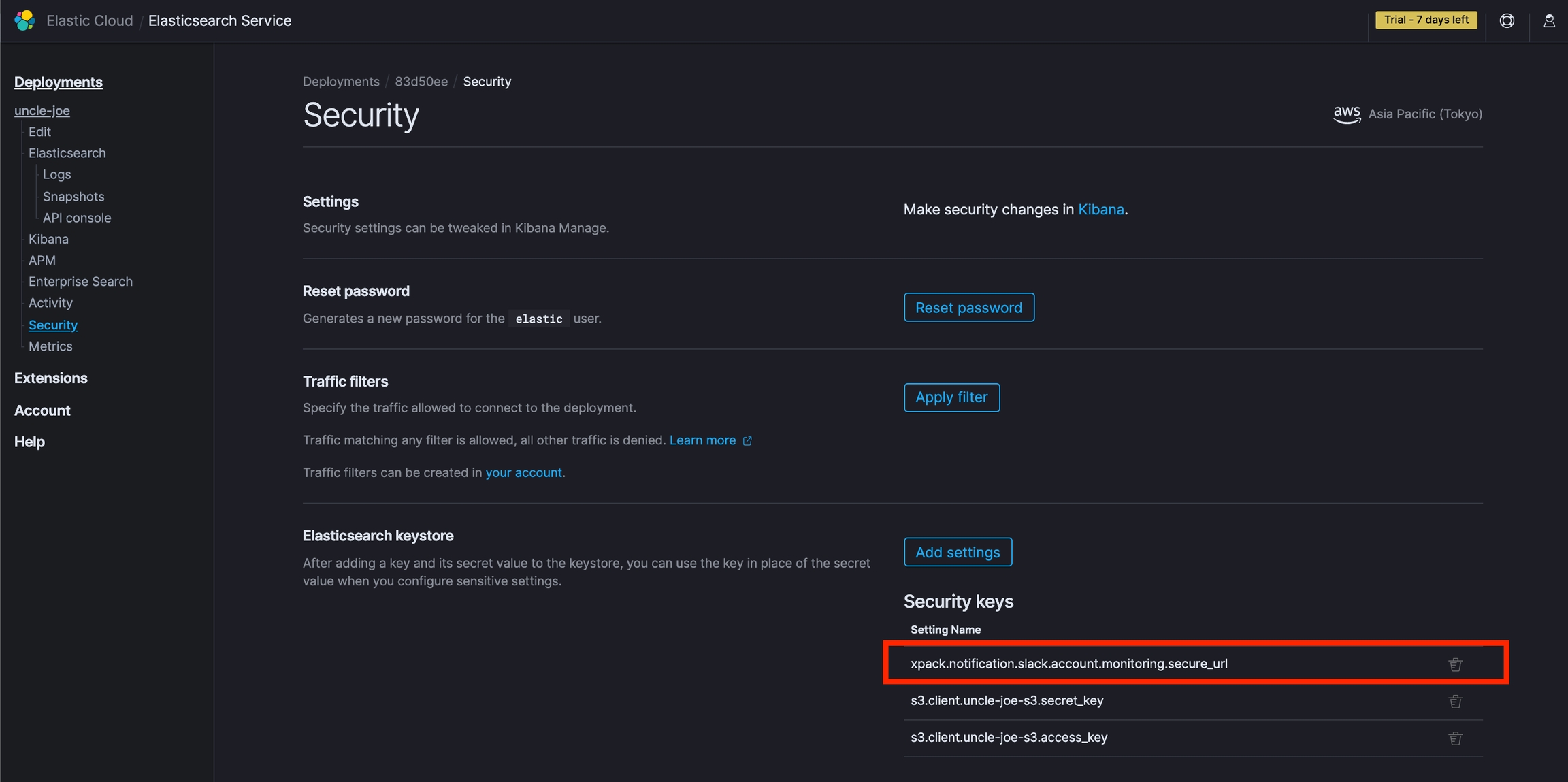The width and height of the screenshot is (1568, 782).
Task: Select the uncle-joe deployment in sidebar
Action: pos(42,110)
